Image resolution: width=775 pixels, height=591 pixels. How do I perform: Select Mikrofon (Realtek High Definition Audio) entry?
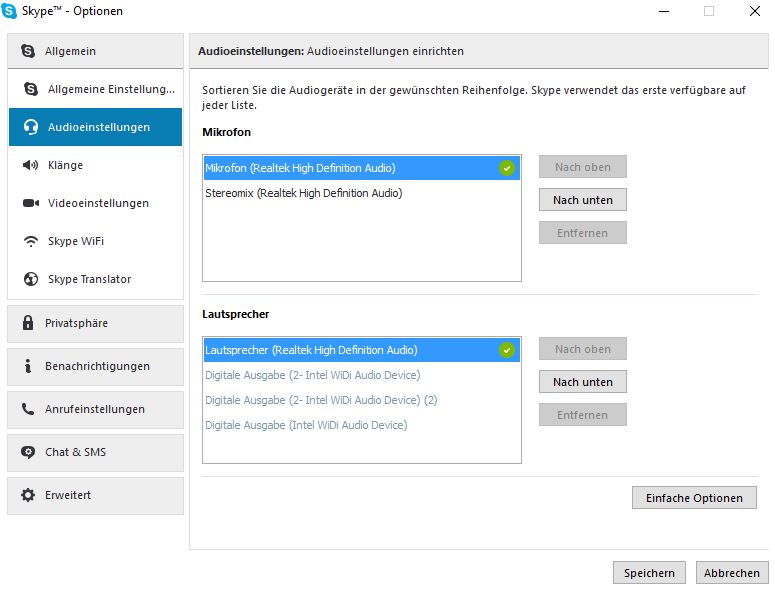(x=362, y=168)
